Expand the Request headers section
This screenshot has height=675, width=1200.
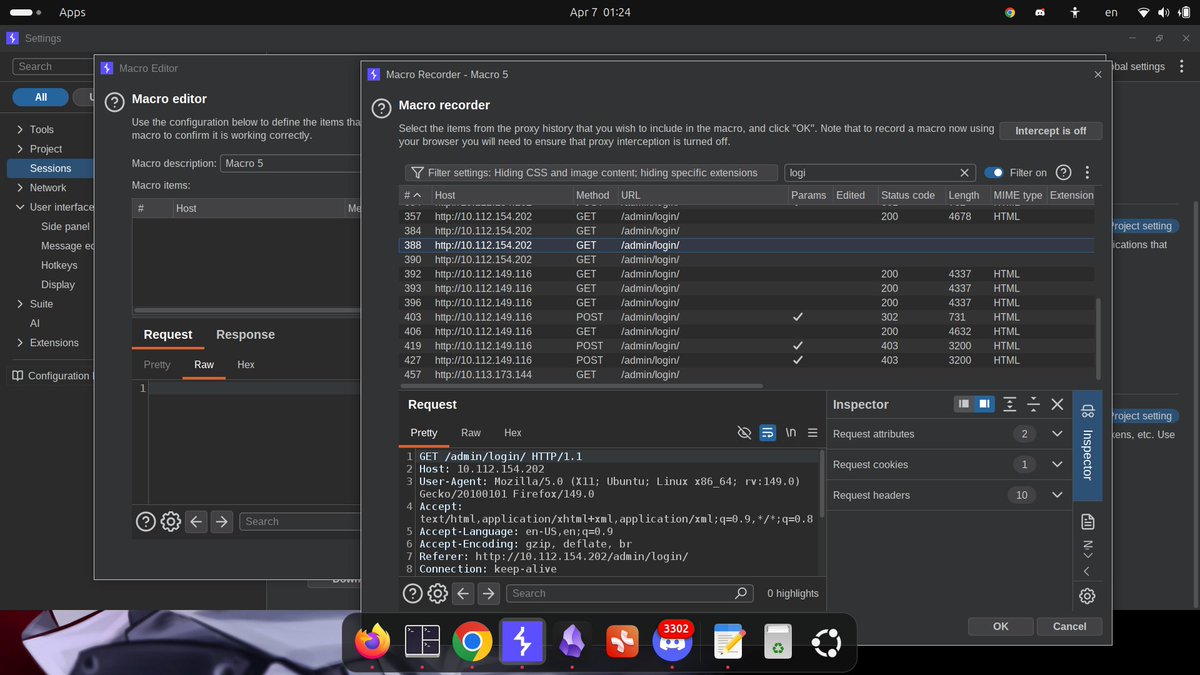(1057, 495)
